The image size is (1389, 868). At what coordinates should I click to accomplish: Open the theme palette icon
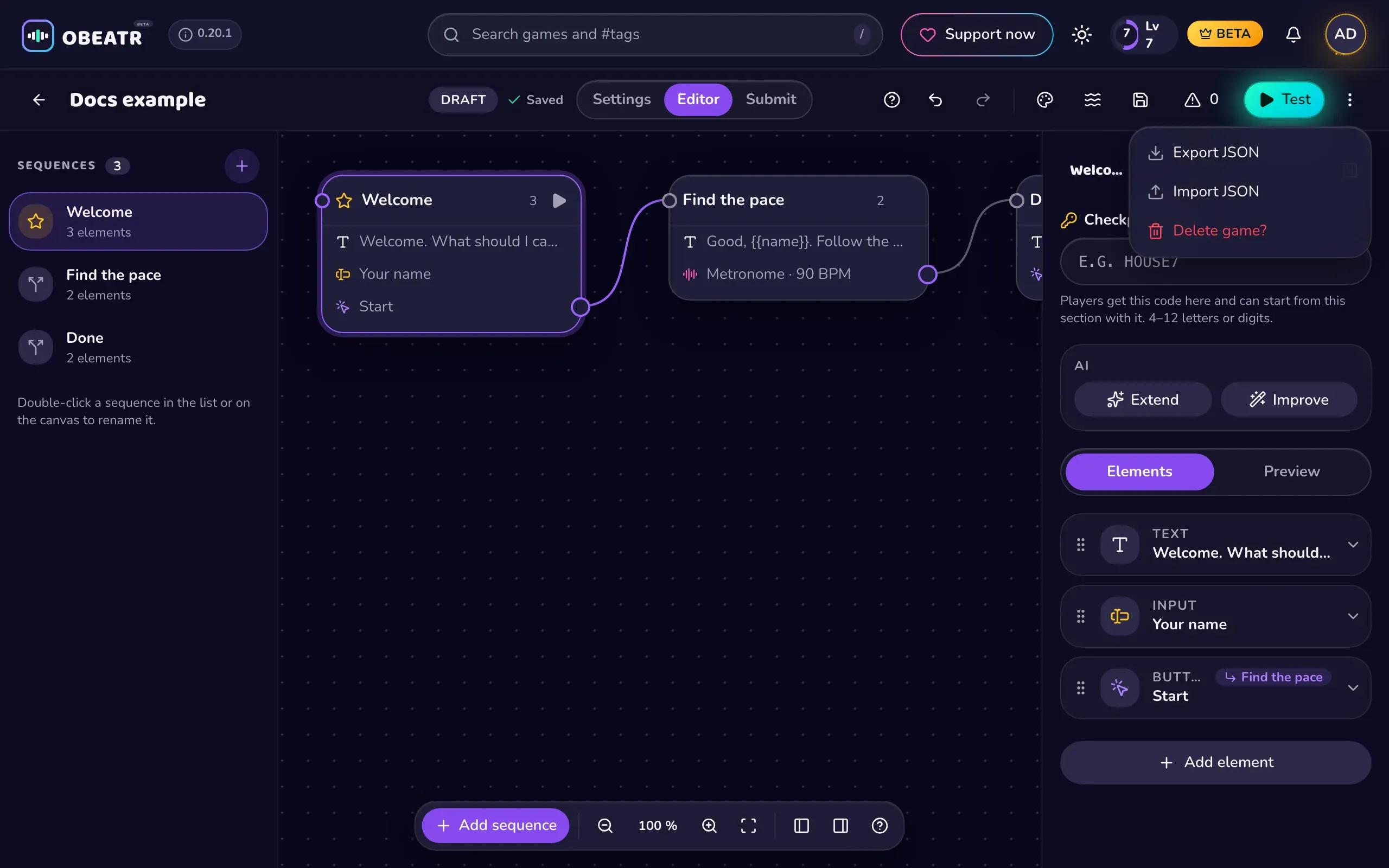coord(1044,100)
